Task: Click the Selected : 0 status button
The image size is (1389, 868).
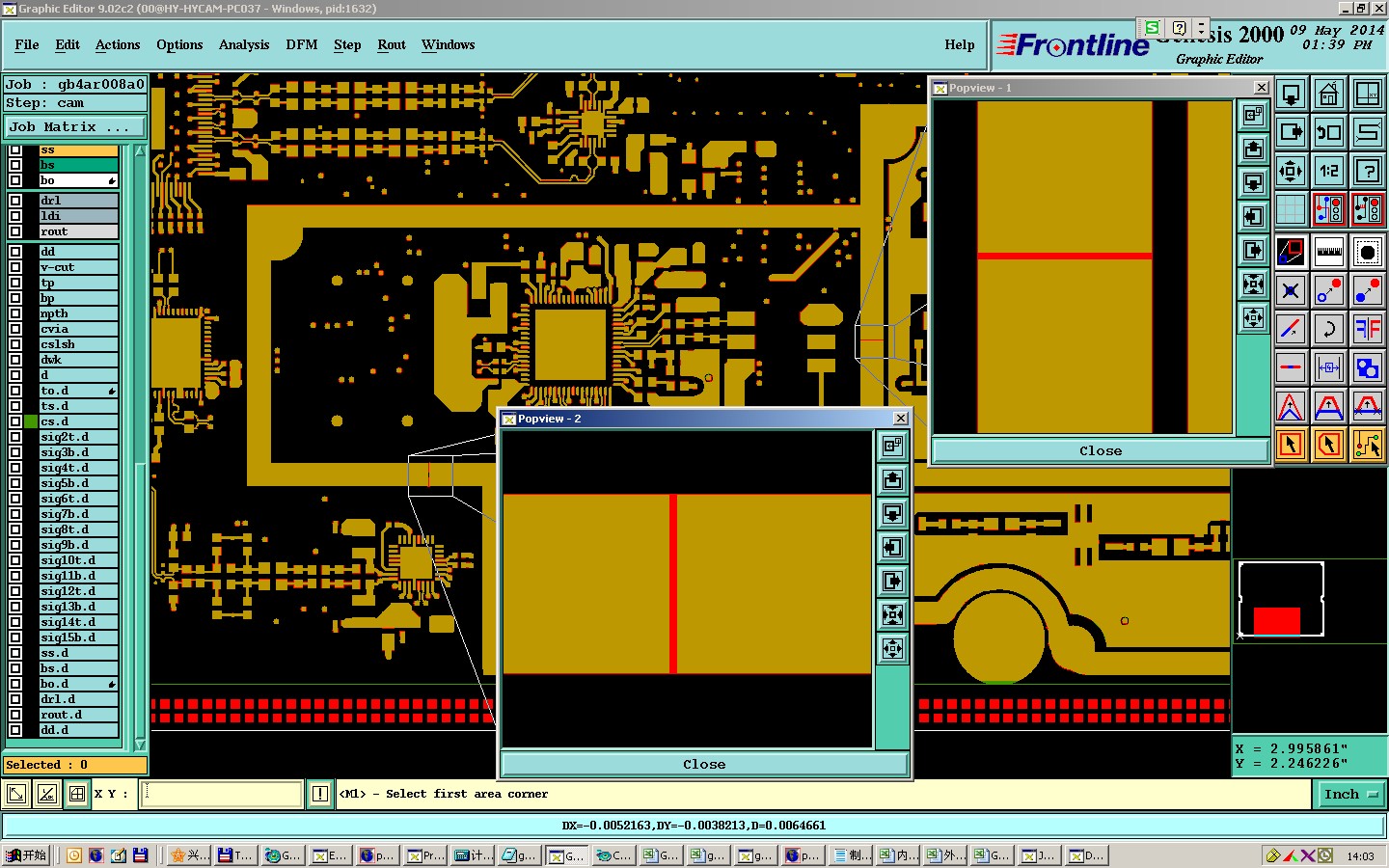Action: [75, 765]
